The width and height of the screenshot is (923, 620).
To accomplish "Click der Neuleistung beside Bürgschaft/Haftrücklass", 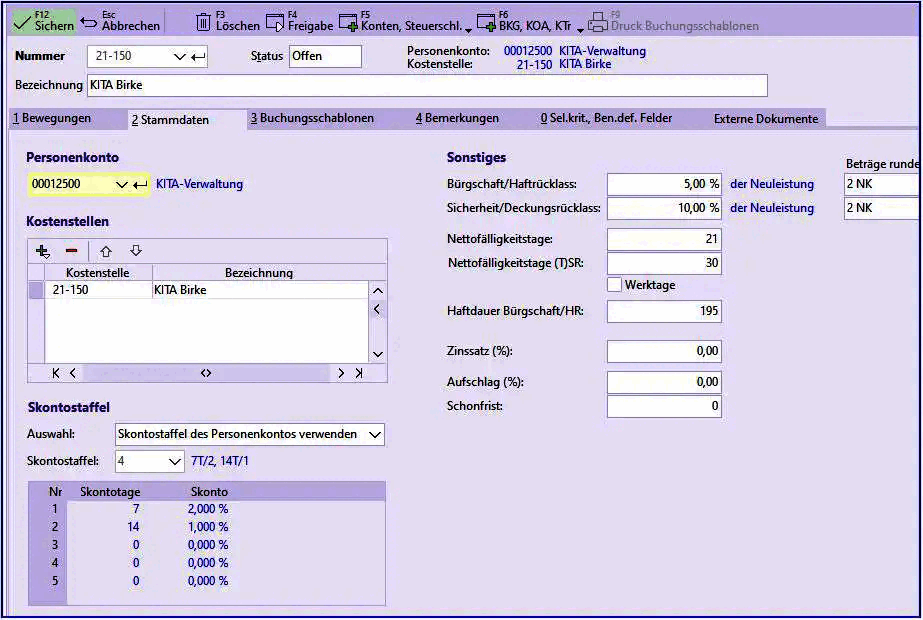I will 772,184.
